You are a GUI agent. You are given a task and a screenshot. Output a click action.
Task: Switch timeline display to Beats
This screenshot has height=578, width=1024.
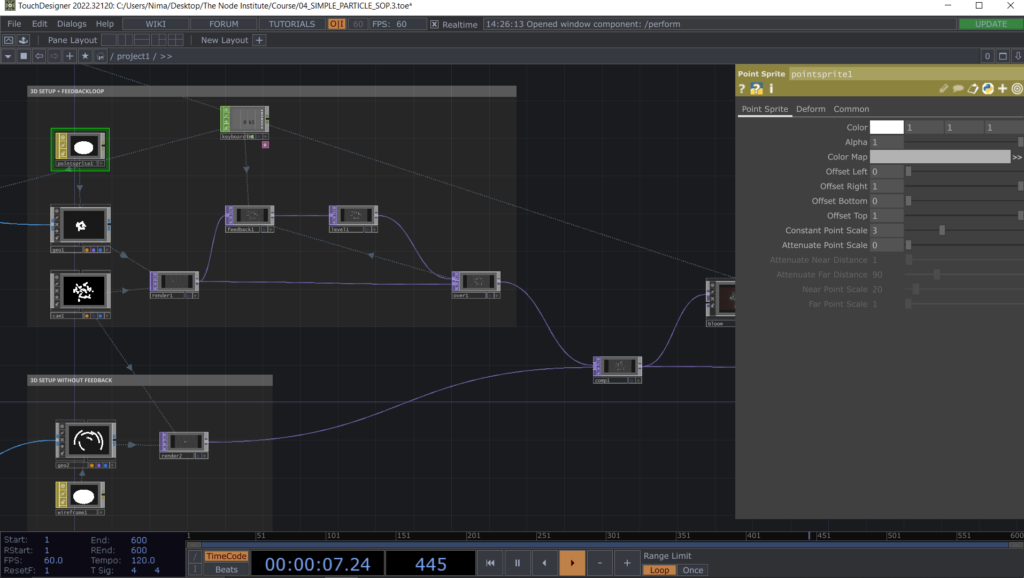(x=226, y=570)
